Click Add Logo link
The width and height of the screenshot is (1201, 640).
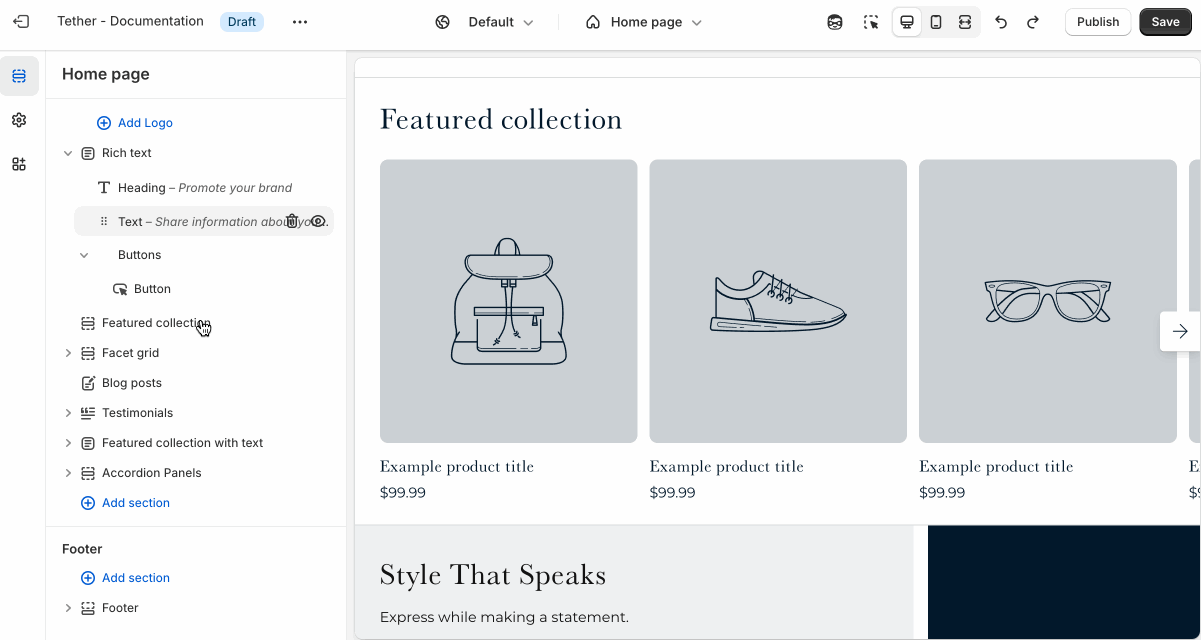(135, 123)
